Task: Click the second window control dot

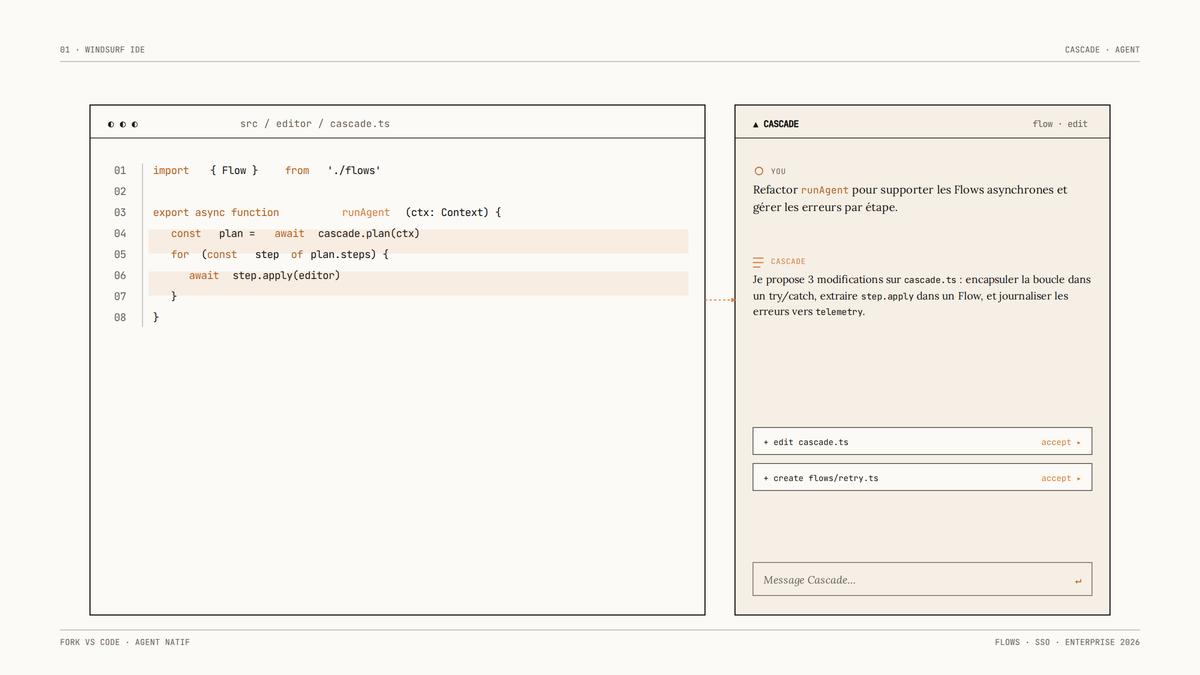Action: (123, 124)
